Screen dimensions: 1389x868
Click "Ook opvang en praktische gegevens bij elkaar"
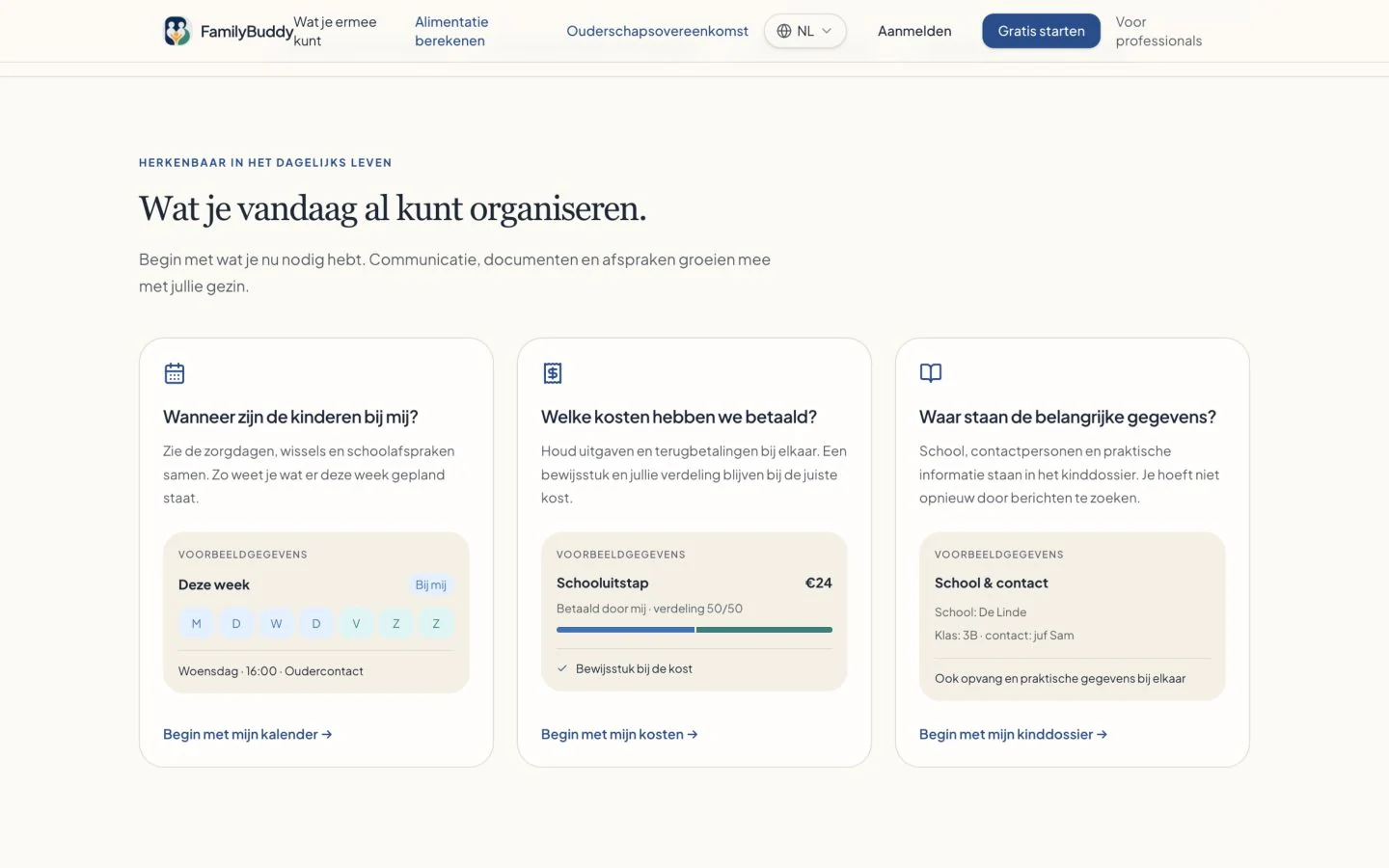(1060, 679)
